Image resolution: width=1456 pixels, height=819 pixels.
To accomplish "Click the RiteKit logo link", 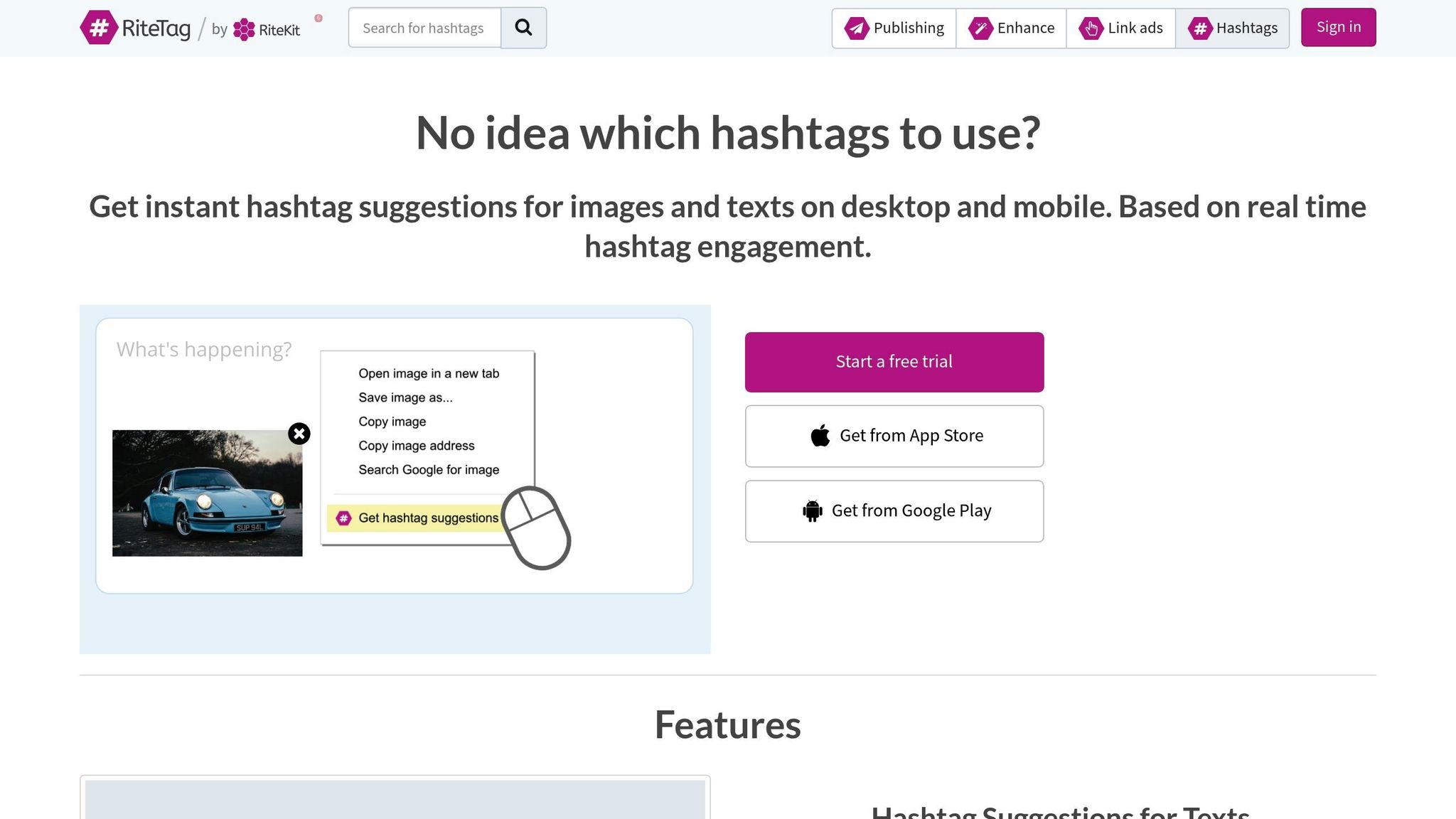I will tap(267, 29).
